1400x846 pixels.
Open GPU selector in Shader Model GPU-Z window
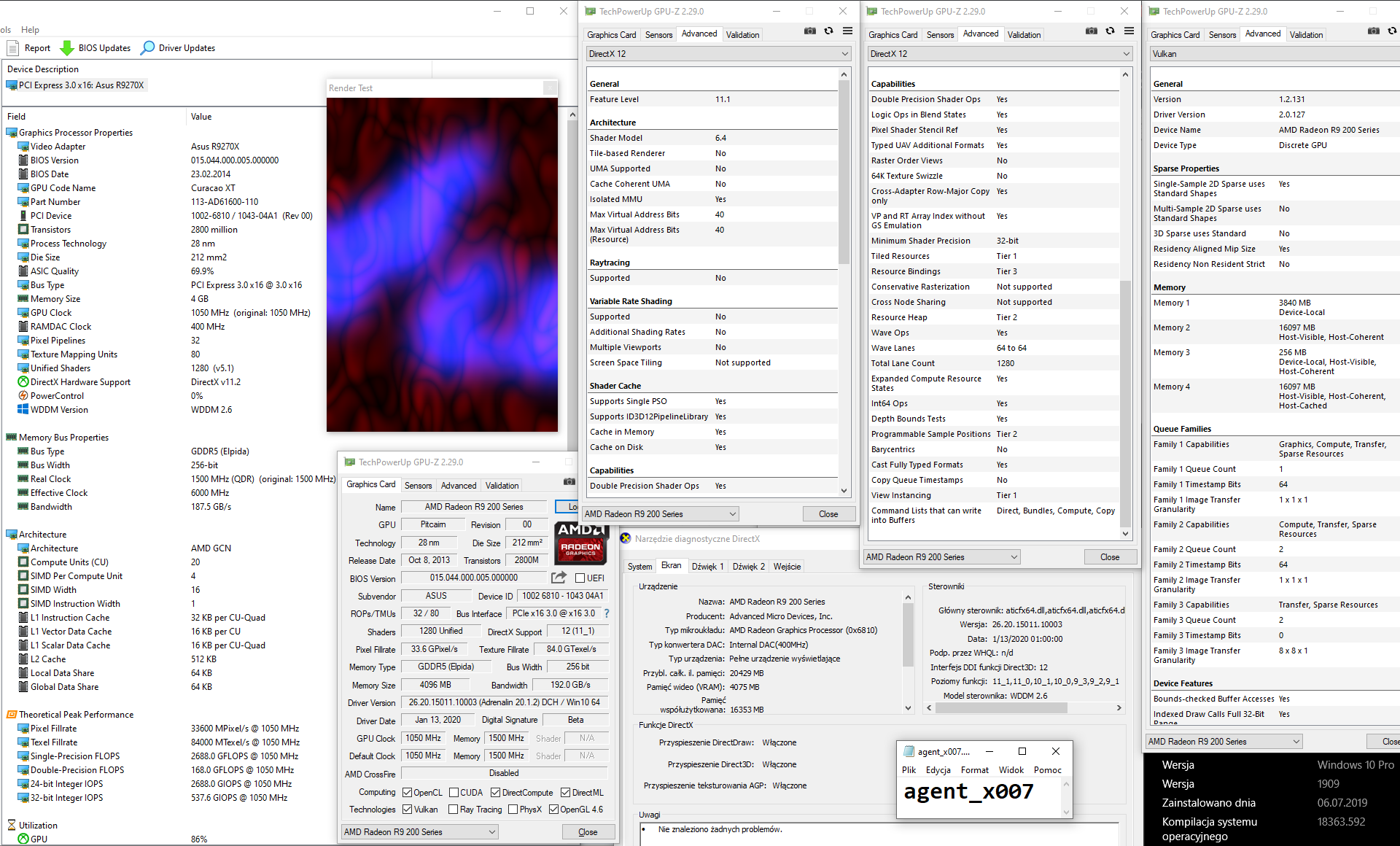point(661,514)
